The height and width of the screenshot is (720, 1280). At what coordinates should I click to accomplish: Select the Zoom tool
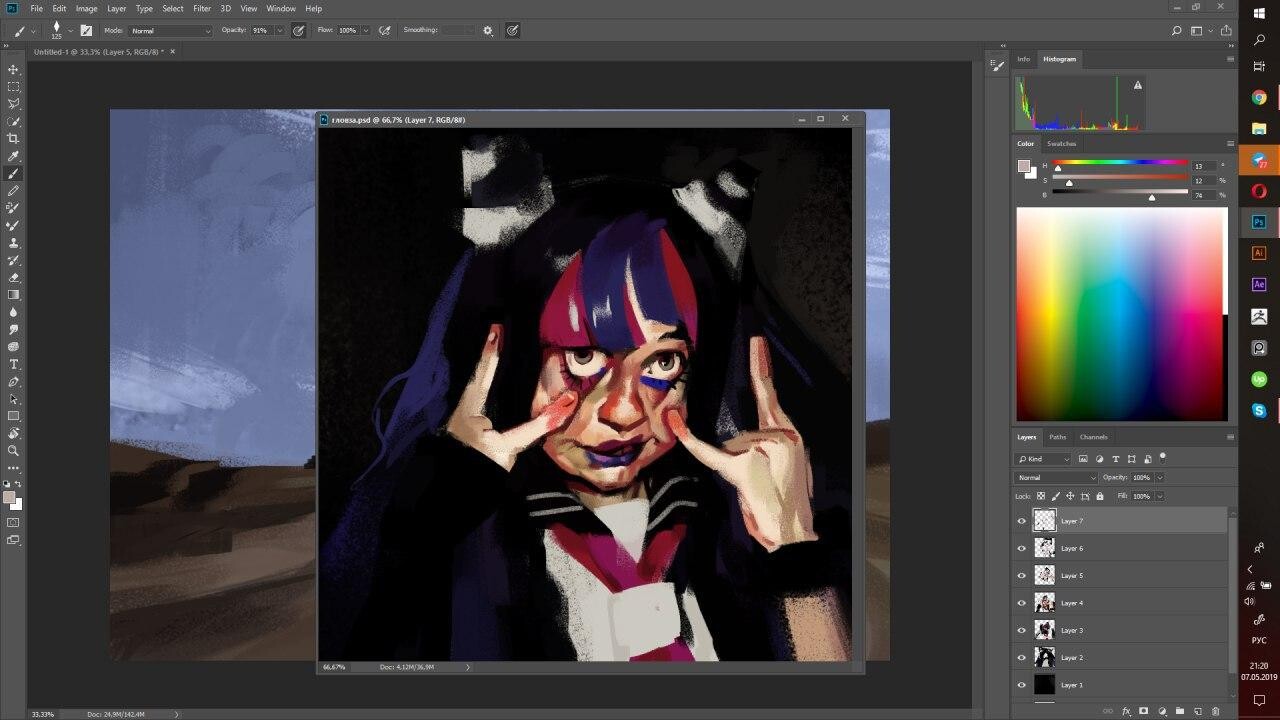[x=13, y=451]
